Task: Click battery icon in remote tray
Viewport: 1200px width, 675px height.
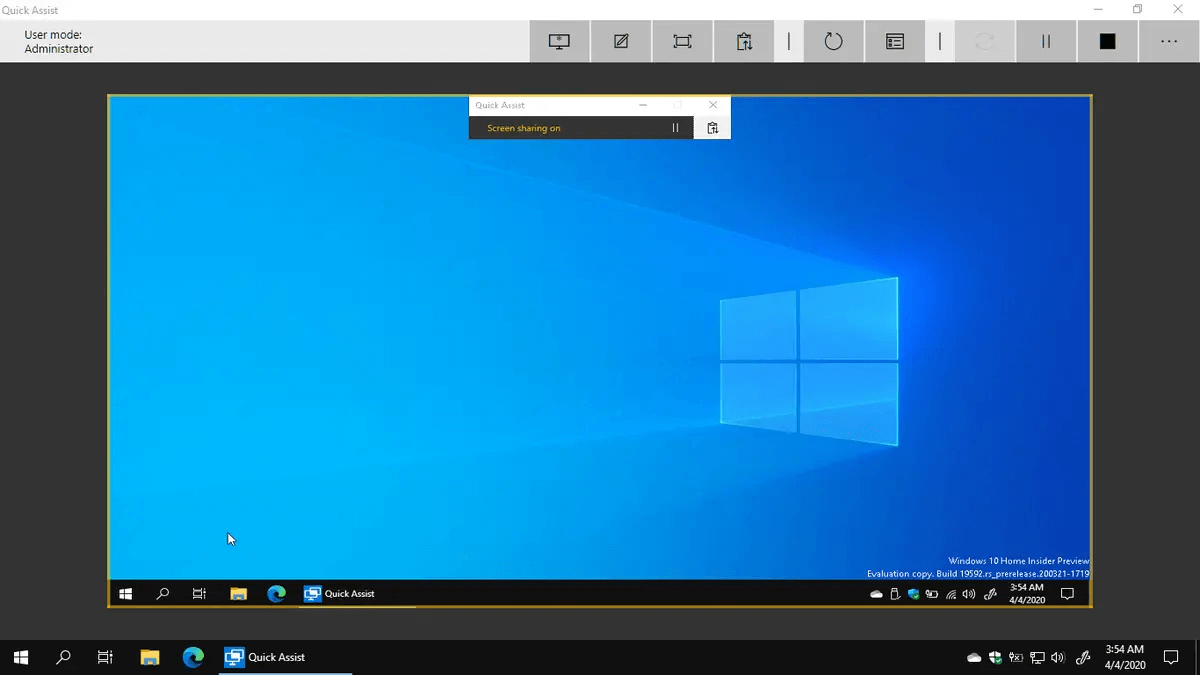Action: [932, 594]
